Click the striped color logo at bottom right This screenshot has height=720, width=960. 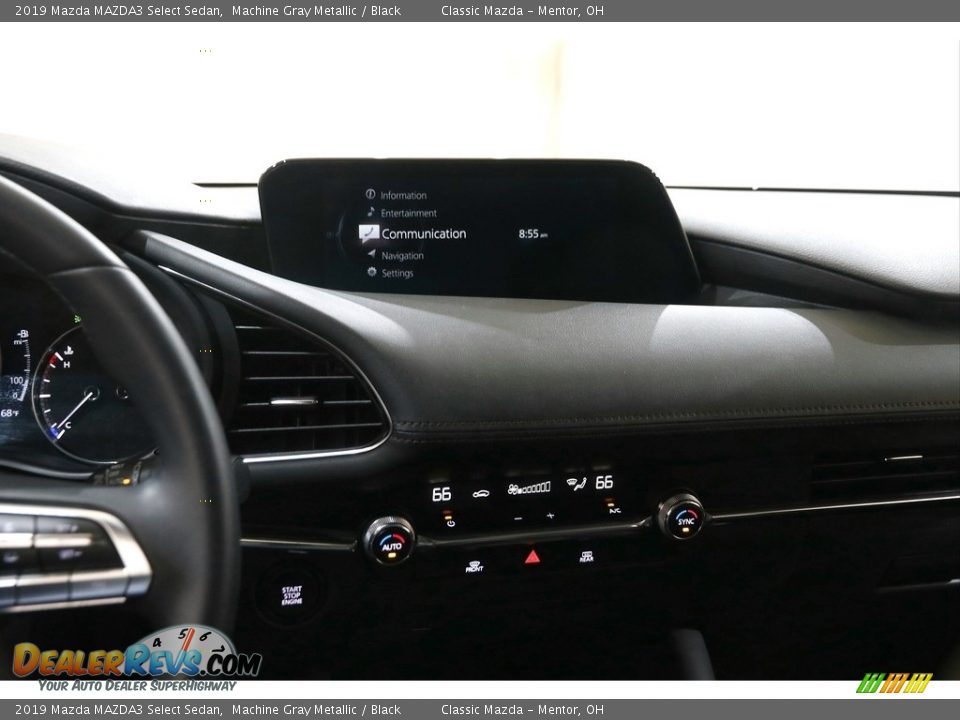(x=894, y=683)
